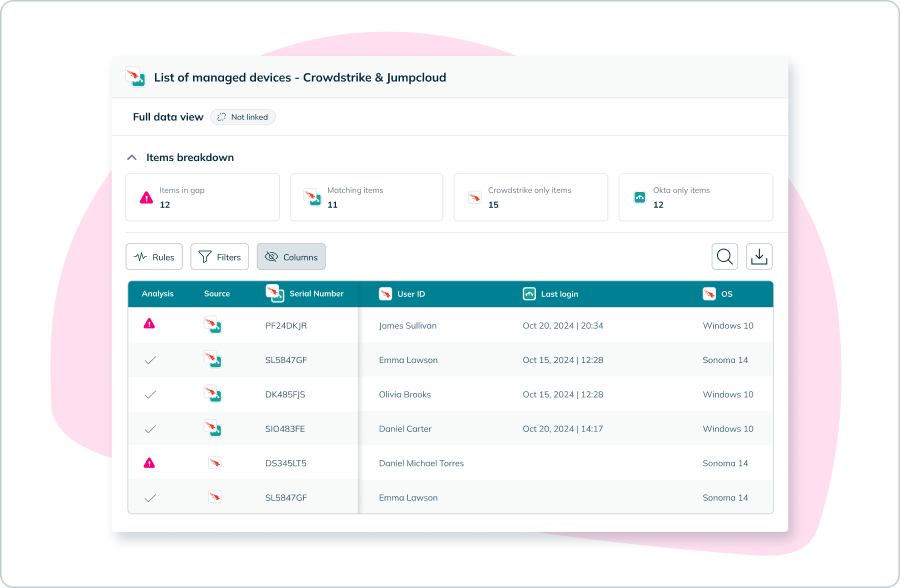
Task: Click checkmark in DK485FJS row
Action: pyautogui.click(x=150, y=395)
